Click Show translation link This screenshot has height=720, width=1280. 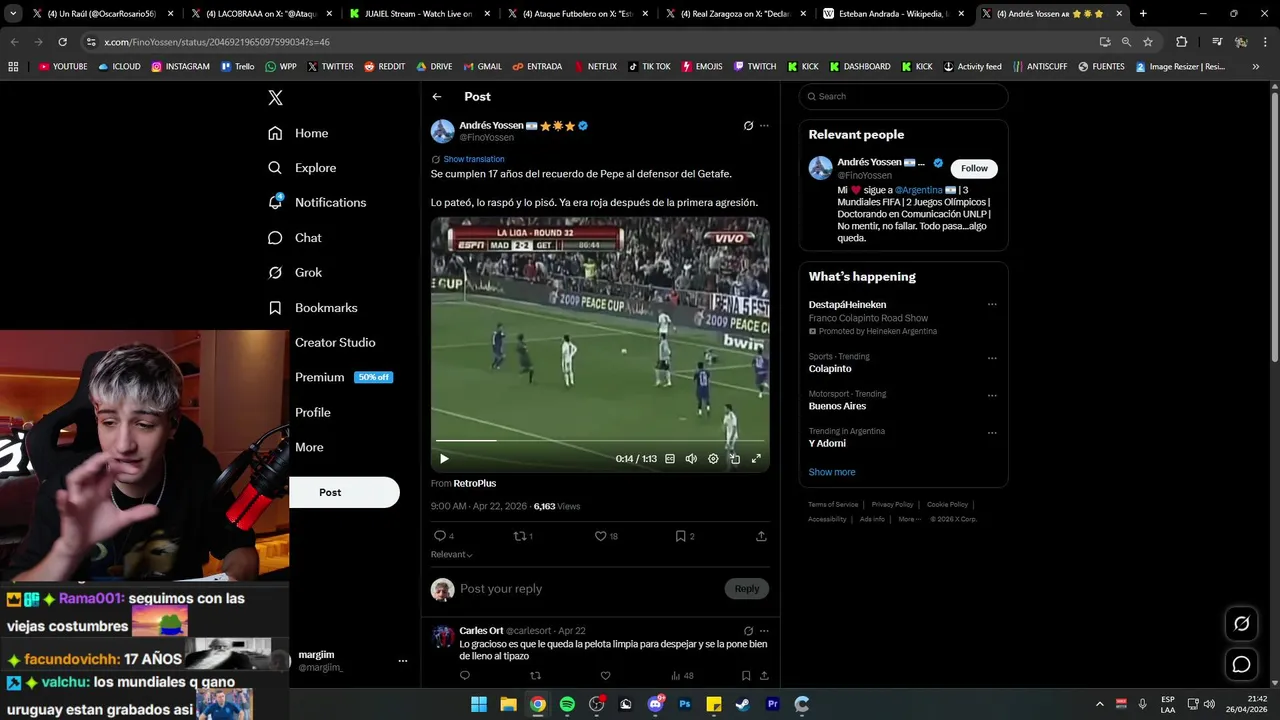click(473, 159)
